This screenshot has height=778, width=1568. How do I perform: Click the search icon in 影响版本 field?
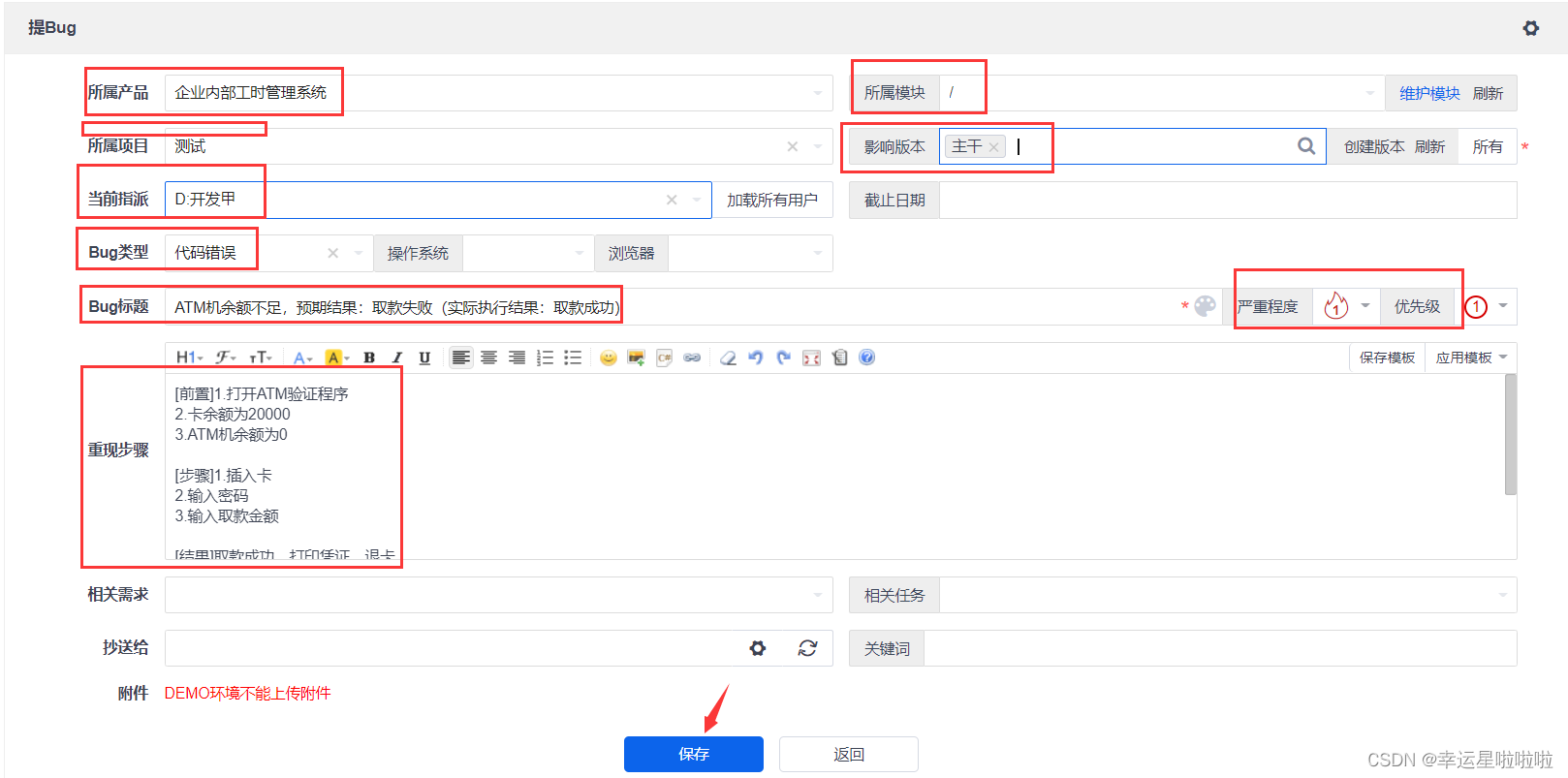[1306, 146]
